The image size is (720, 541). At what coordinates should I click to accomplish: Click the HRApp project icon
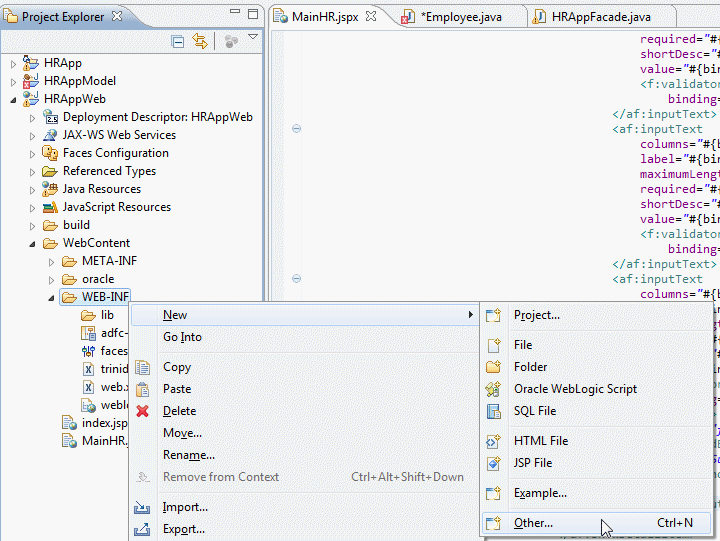31,62
